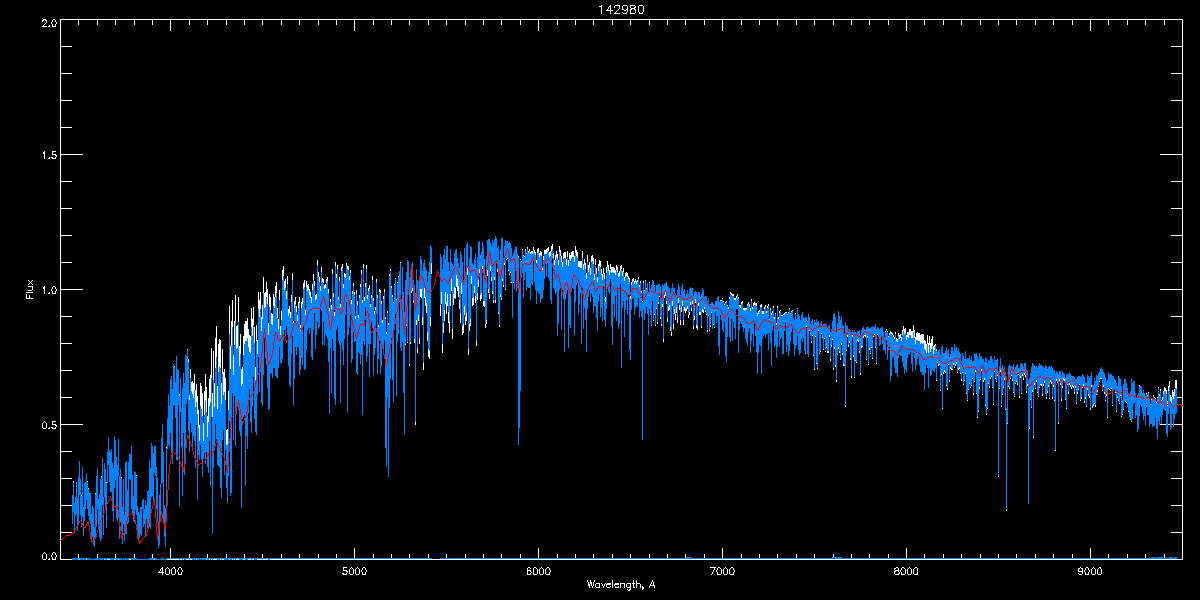Select the 2.0 flux tick label
1200x600 pixels.
[x=47, y=22]
